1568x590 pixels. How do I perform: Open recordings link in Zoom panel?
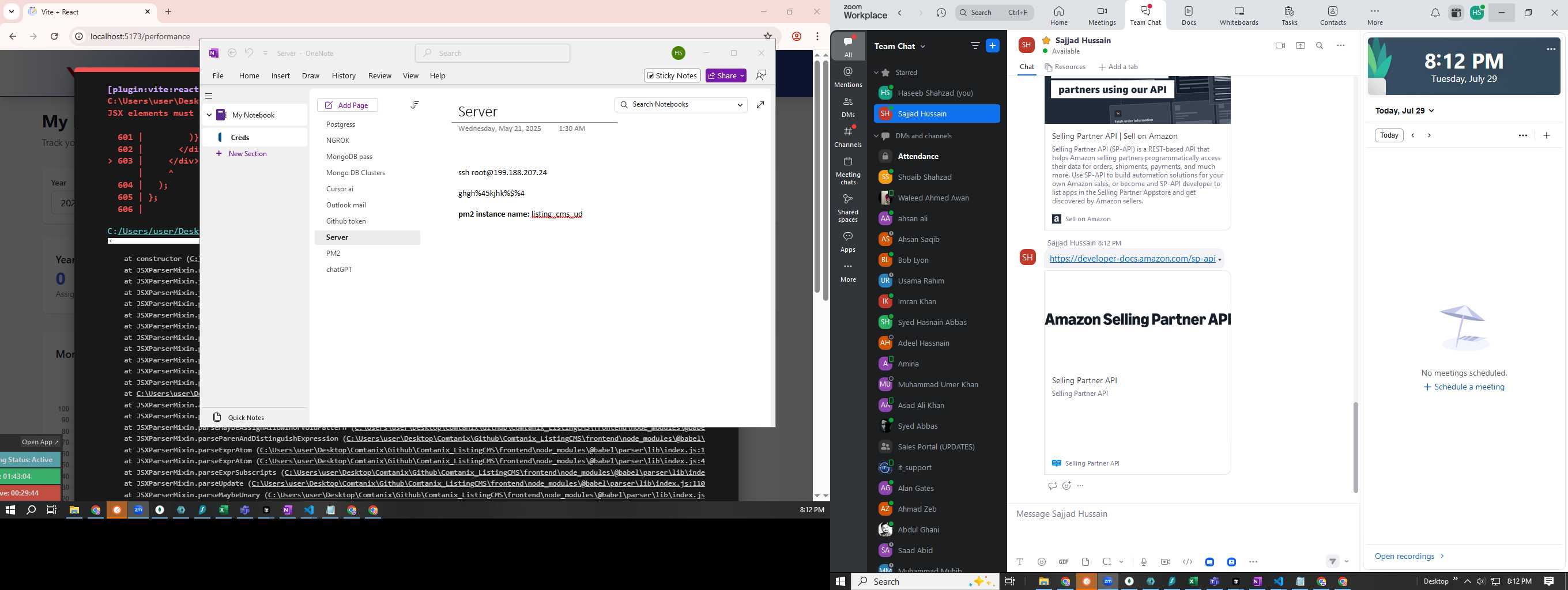point(1408,556)
